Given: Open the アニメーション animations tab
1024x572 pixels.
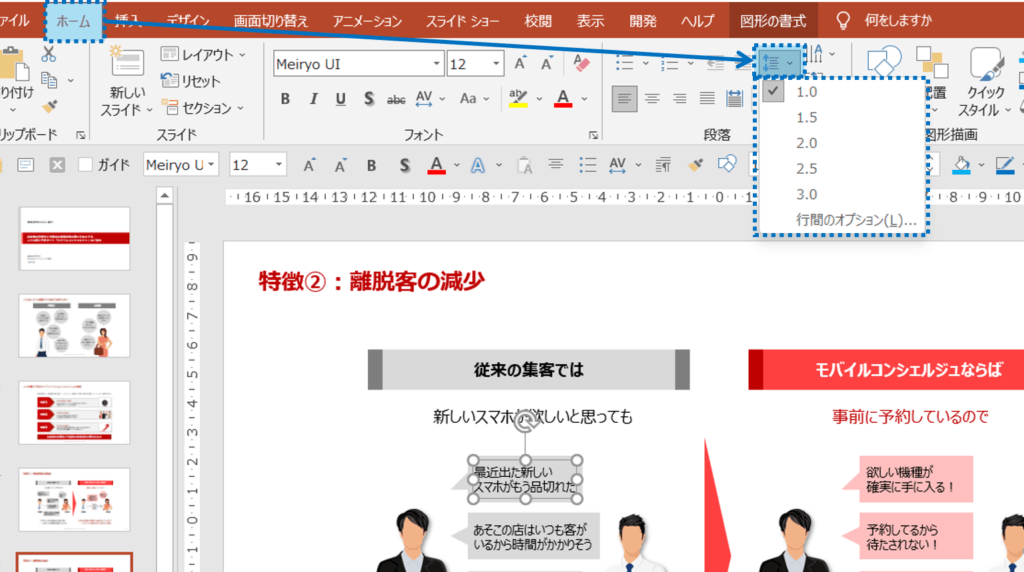Looking at the screenshot, I should point(367,21).
